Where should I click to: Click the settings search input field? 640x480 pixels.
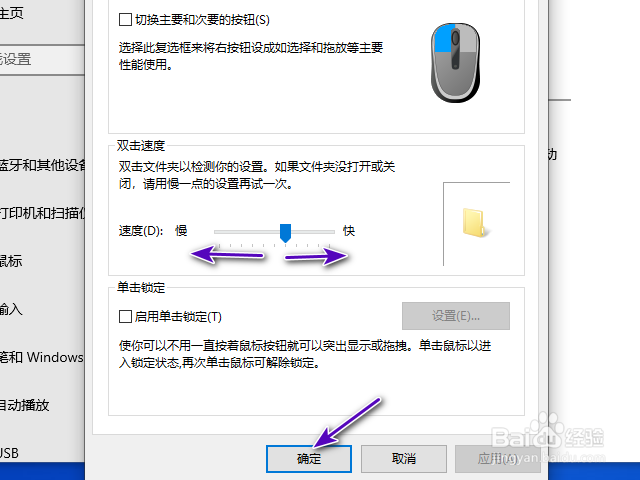point(42,60)
